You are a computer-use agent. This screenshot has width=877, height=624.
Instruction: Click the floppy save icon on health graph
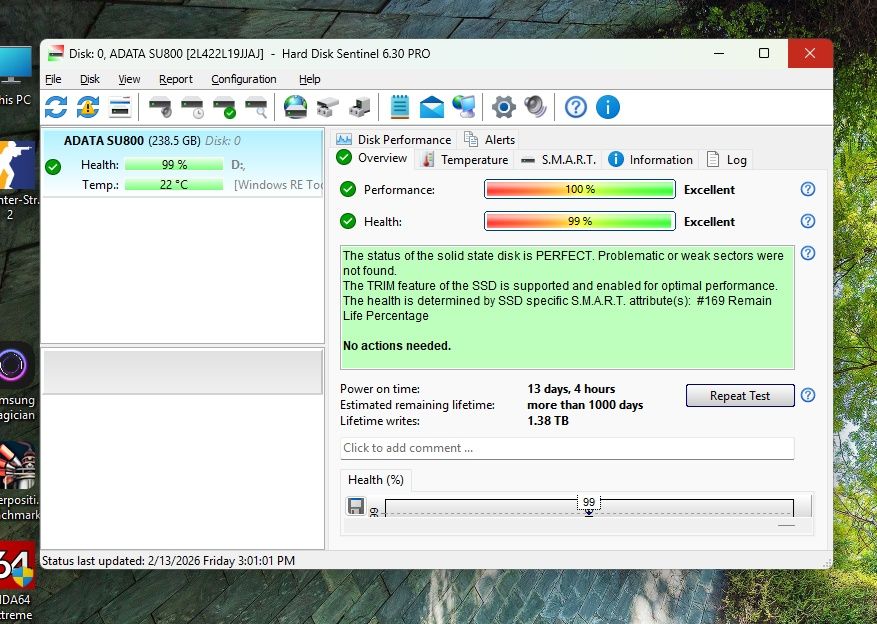356,505
